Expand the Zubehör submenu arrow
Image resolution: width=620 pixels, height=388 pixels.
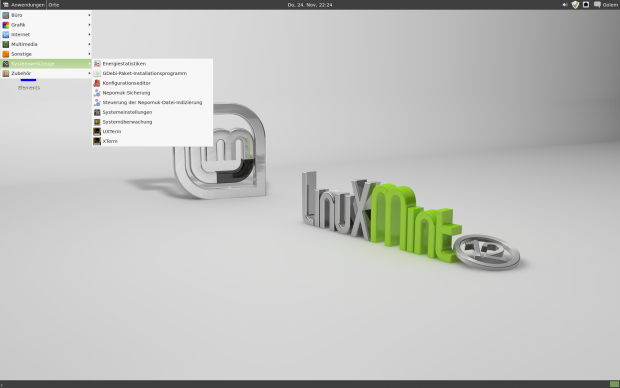[89, 73]
